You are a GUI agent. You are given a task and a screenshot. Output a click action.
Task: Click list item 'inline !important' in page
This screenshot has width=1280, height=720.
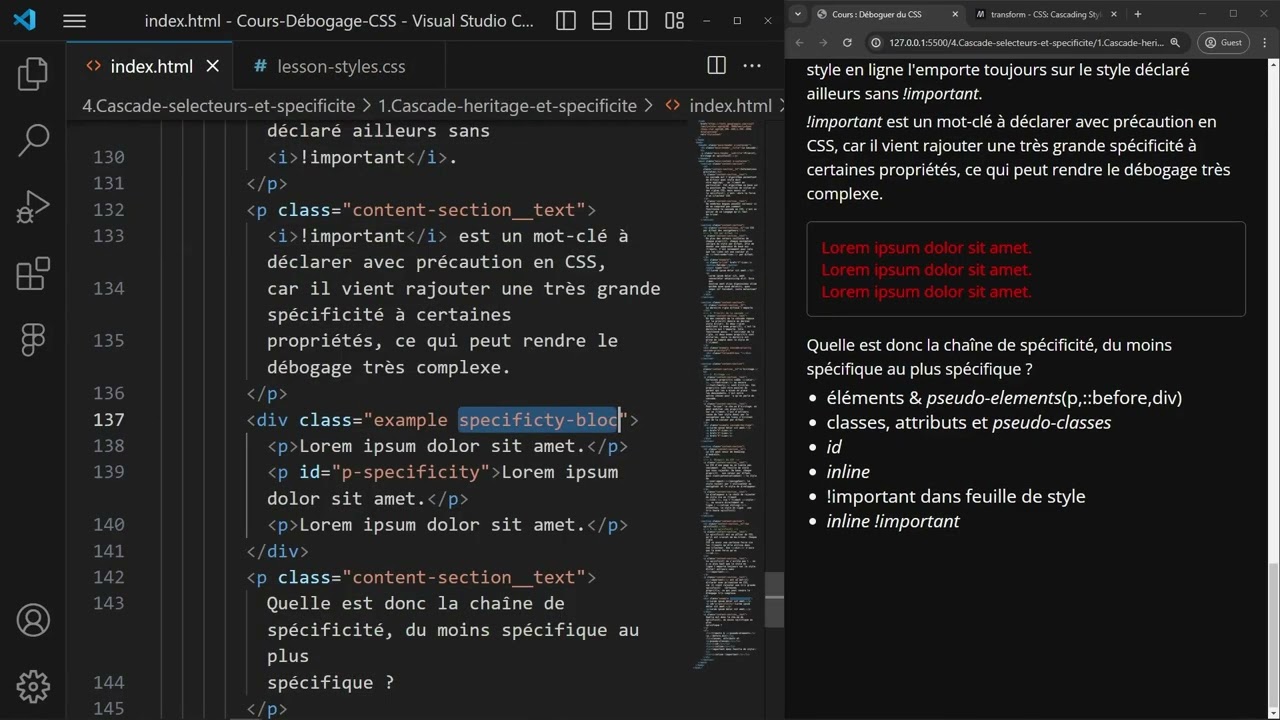893,521
